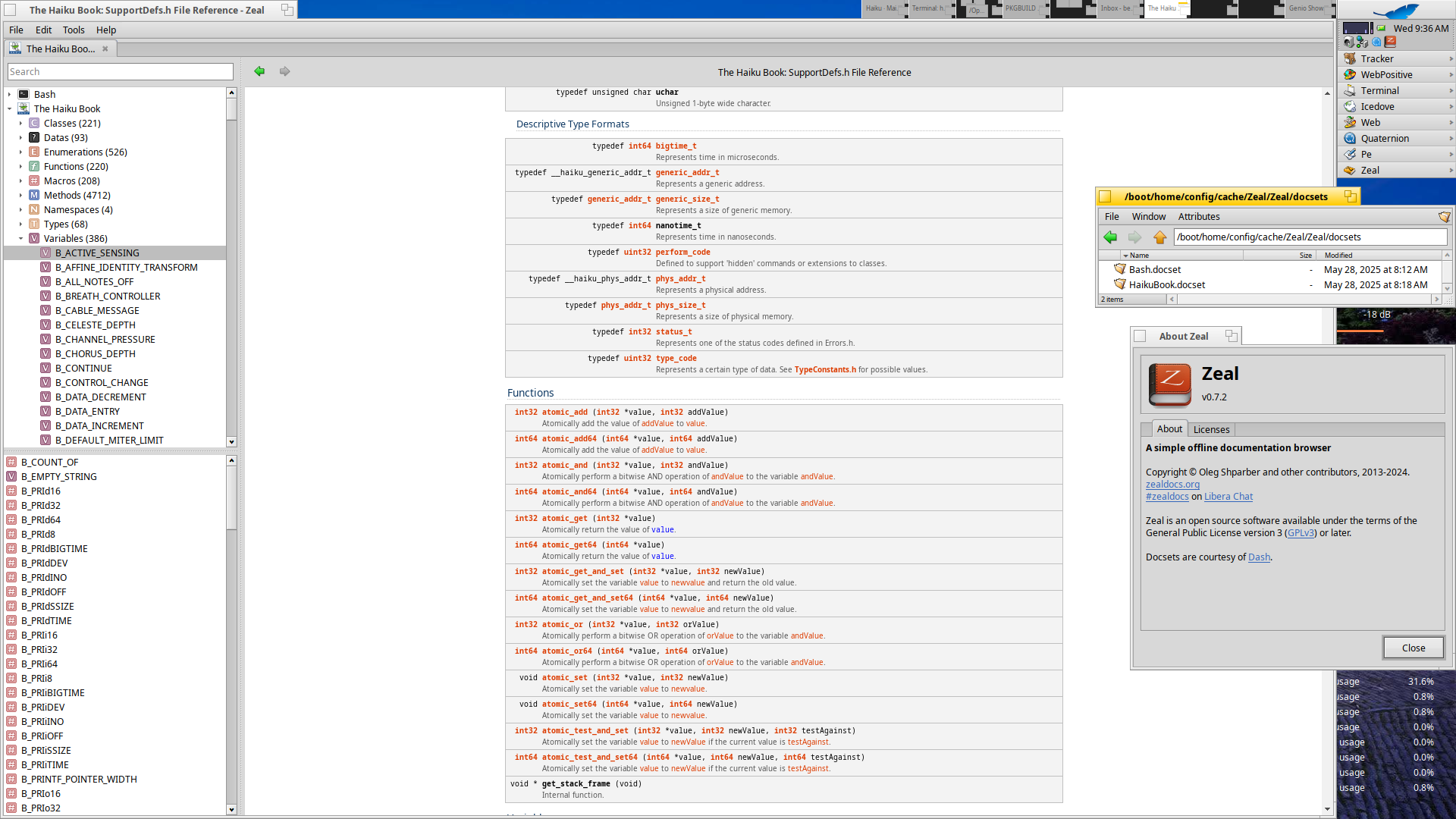Viewport: 1456px width, 819px height.
Task: Click the Macros category icon
Action: tap(34, 181)
